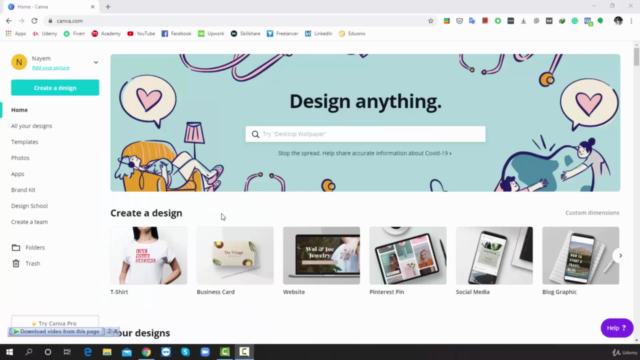Show next design types arrow

620,256
